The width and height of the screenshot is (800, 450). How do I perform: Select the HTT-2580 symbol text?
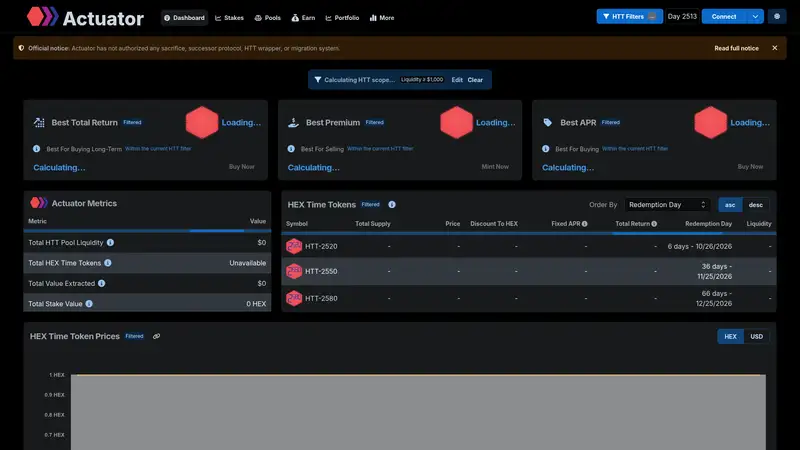pyautogui.click(x=321, y=298)
